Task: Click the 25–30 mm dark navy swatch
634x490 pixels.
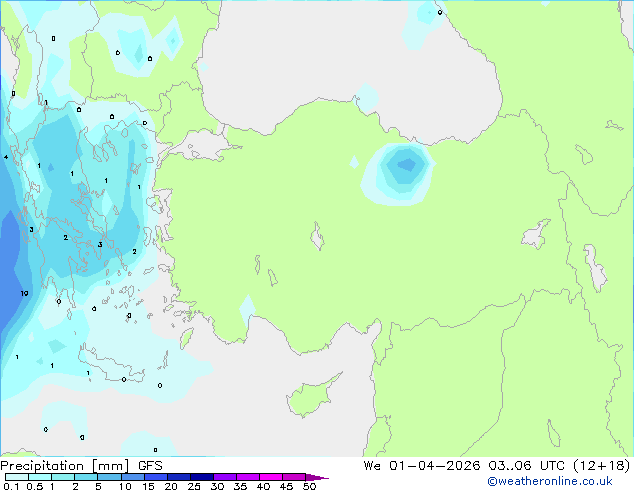Action: coord(201,477)
